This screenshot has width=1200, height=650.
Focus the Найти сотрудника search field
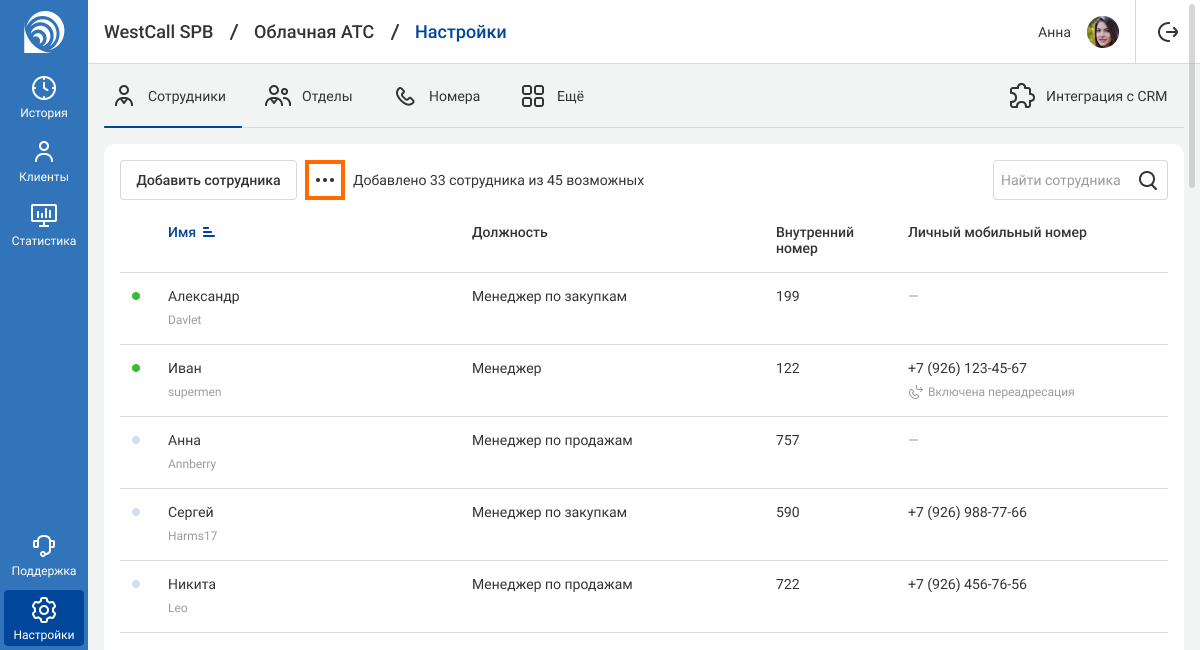coord(1062,181)
